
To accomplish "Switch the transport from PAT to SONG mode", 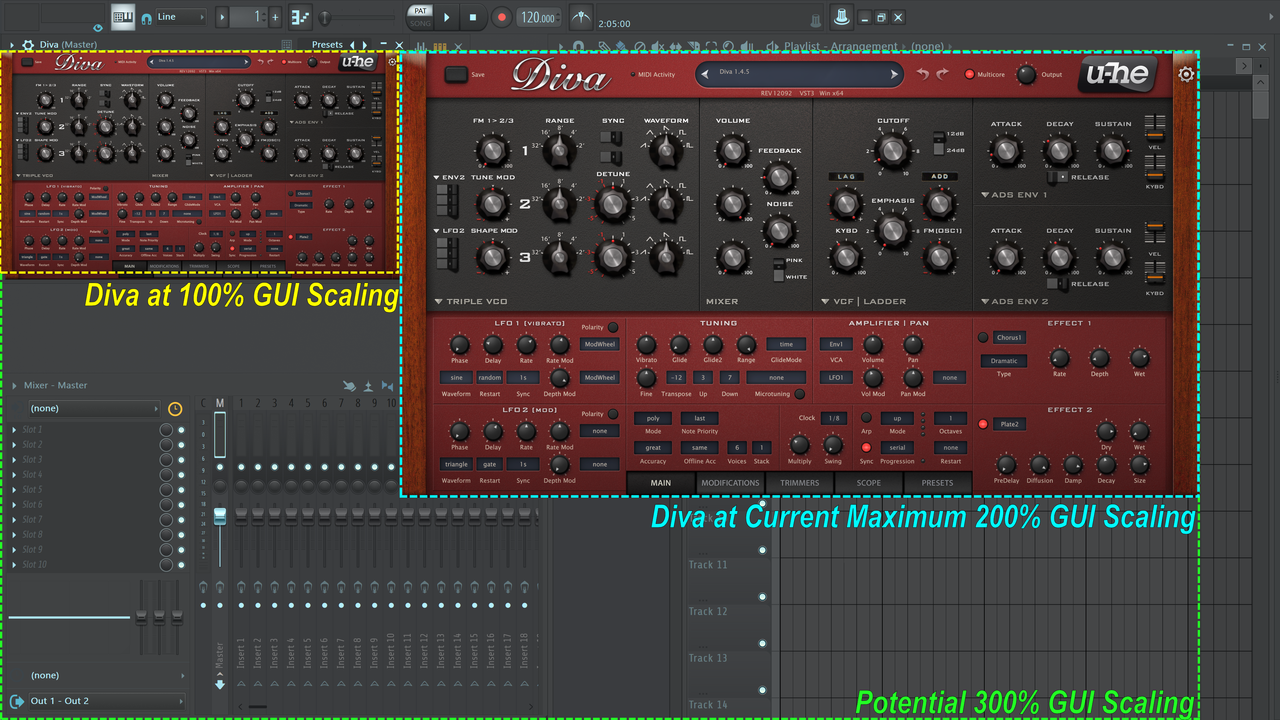I will click(x=420, y=22).
